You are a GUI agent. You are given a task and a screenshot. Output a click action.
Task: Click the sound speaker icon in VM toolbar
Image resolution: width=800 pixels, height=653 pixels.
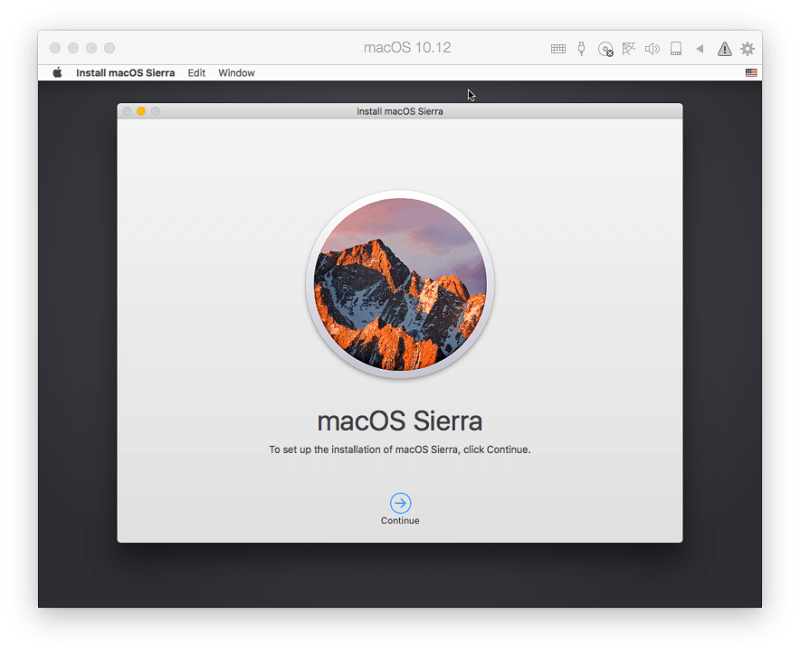[x=652, y=48]
